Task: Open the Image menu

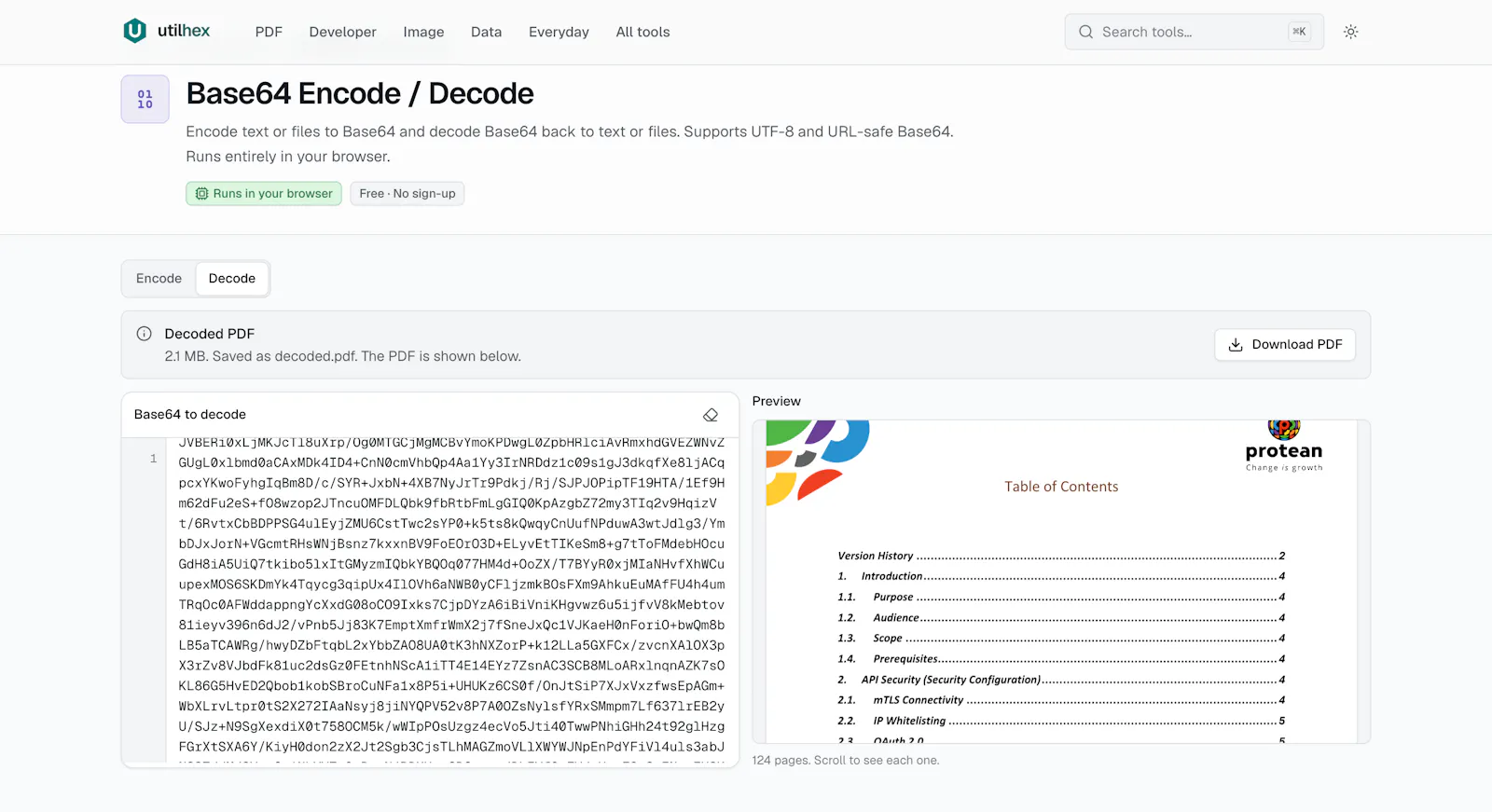Action: pos(423,32)
